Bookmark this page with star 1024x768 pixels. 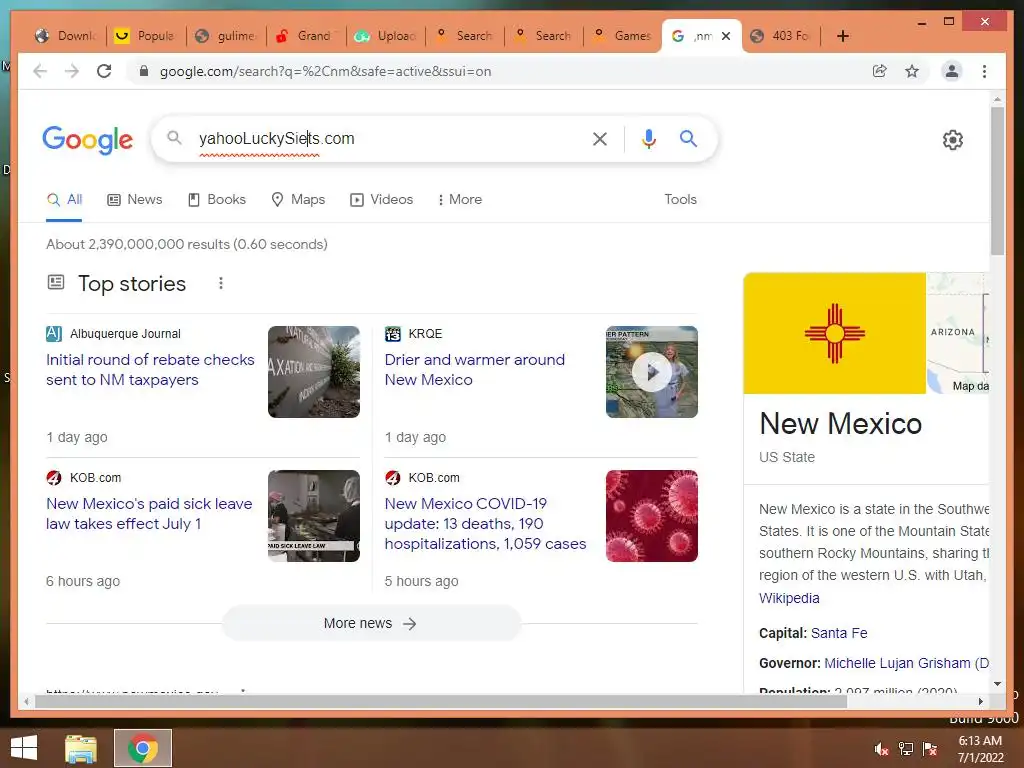(x=912, y=71)
